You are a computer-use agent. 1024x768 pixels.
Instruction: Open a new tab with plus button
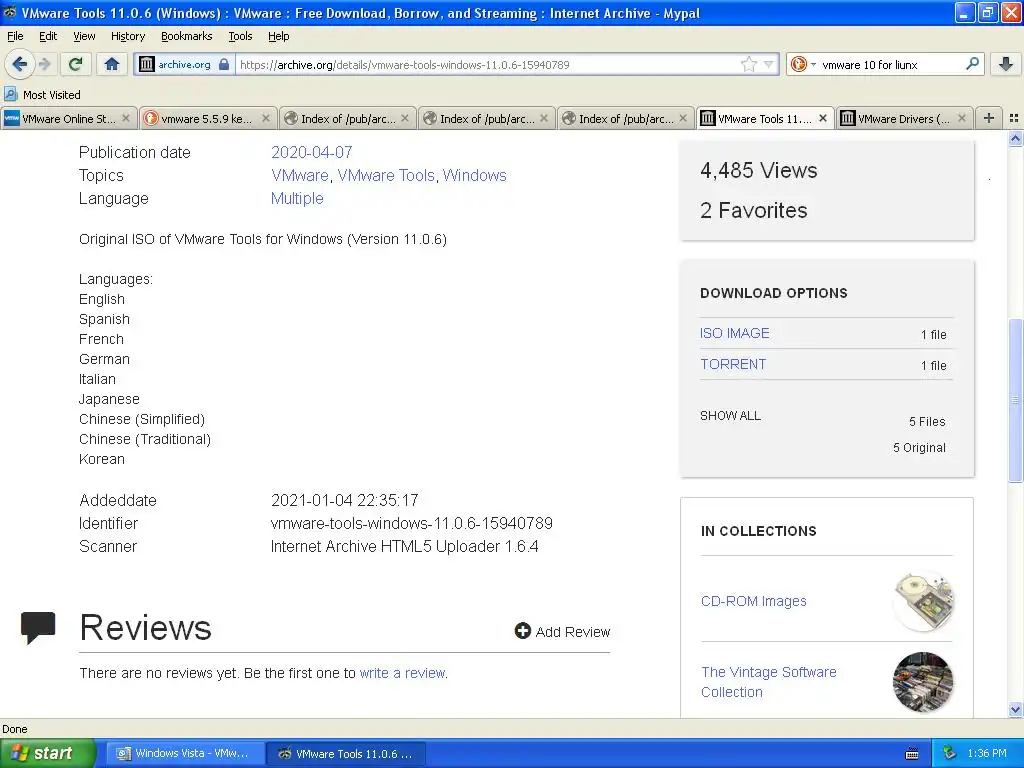[x=989, y=118]
